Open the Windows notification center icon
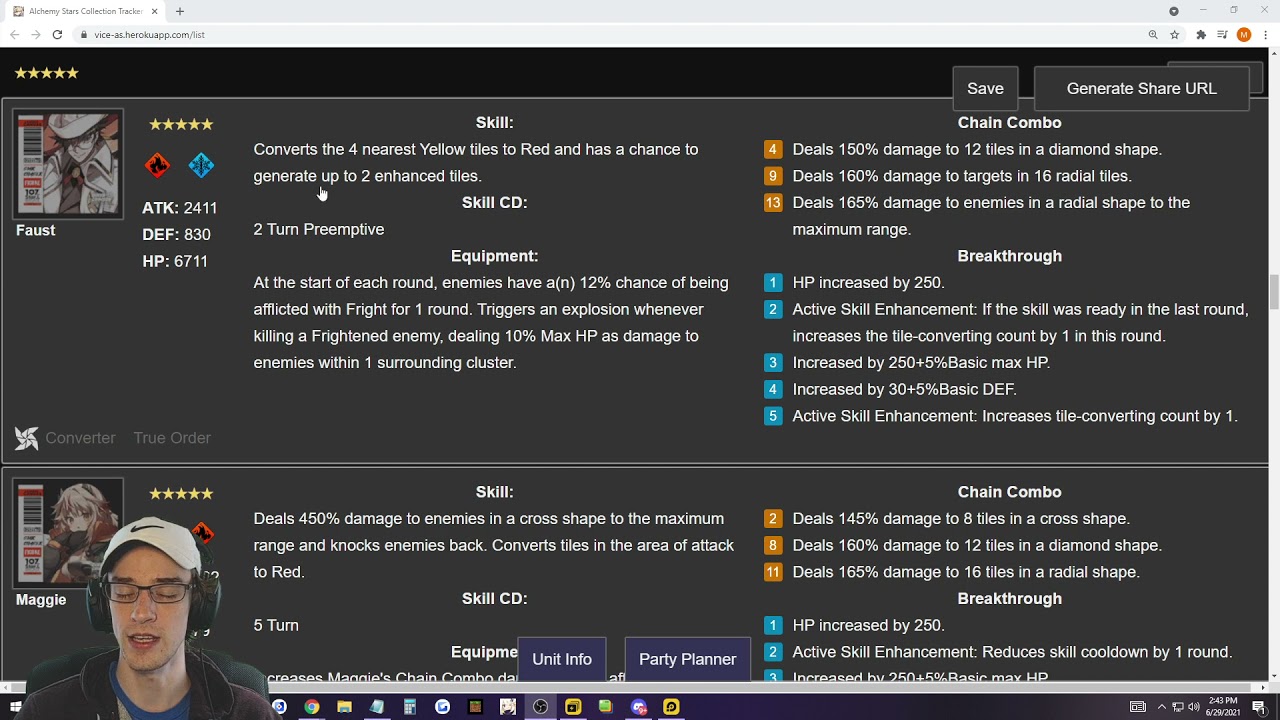 tap(1259, 707)
